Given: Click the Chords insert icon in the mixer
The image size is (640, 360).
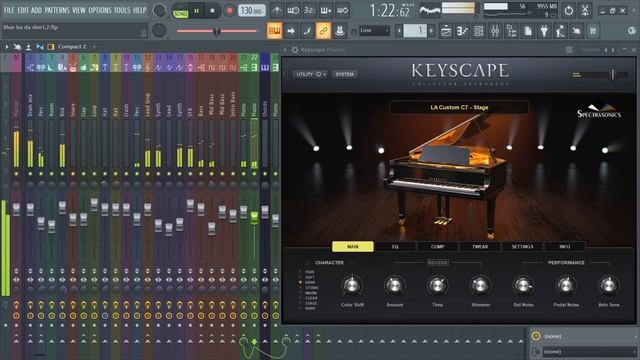Looking at the screenshot, I should pyautogui.click(x=264, y=67).
